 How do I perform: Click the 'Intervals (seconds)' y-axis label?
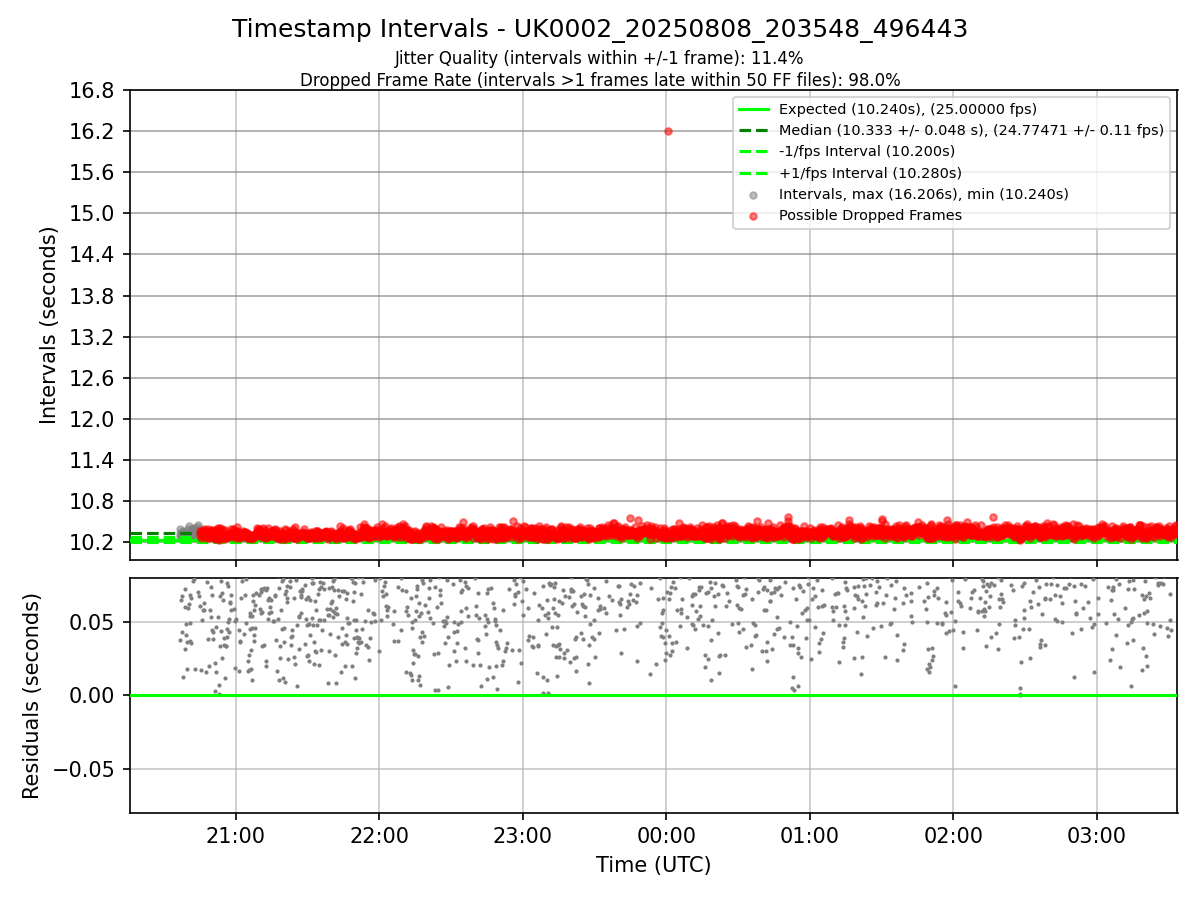pos(49,325)
